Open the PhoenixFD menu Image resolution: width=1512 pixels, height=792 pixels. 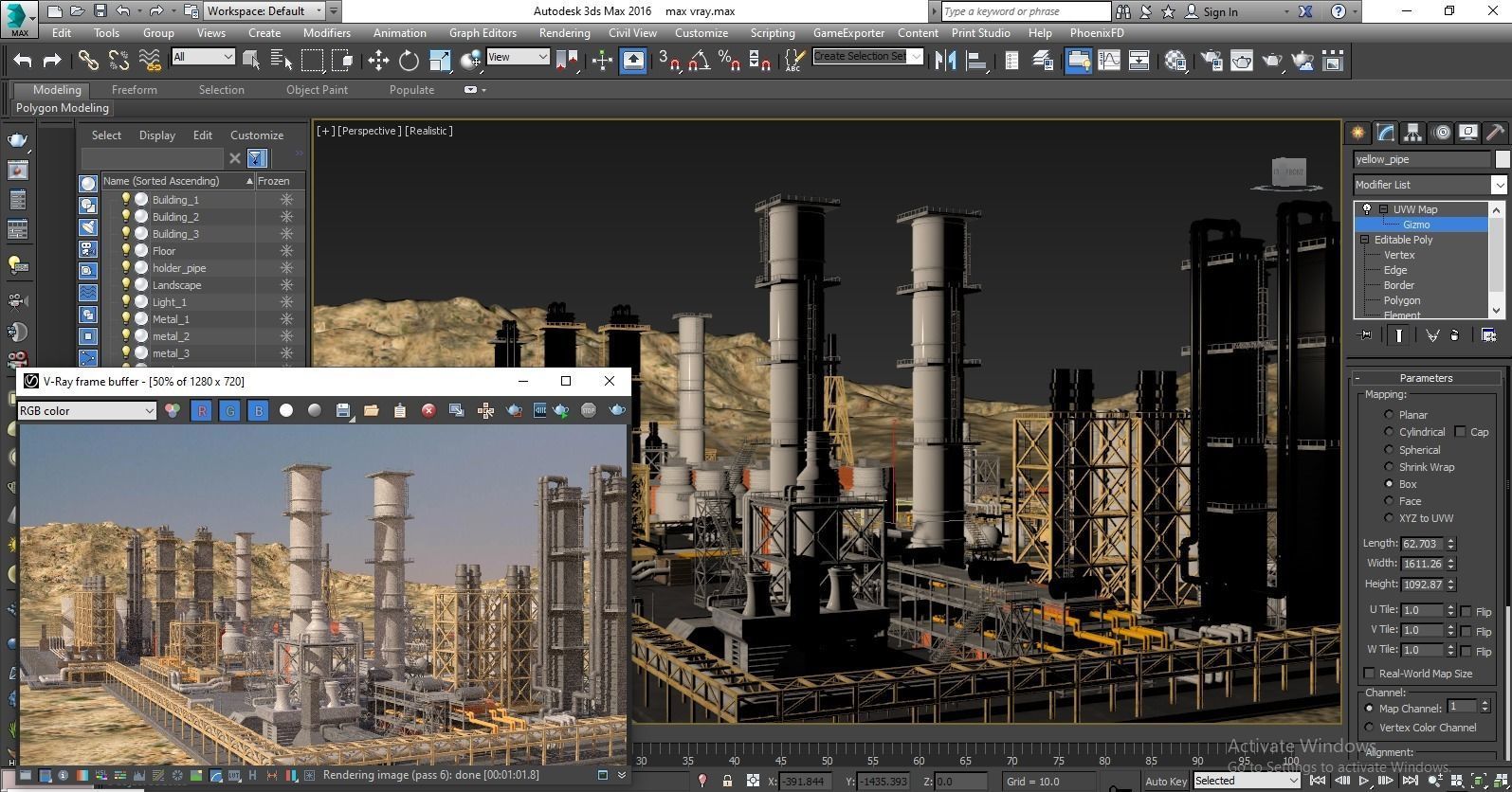click(1097, 32)
